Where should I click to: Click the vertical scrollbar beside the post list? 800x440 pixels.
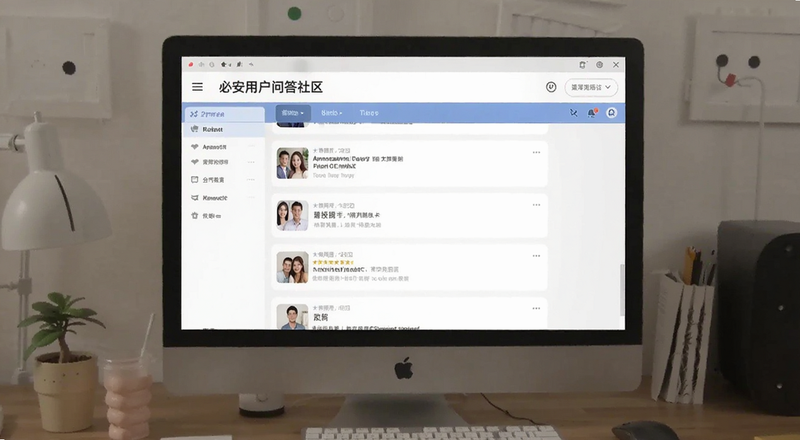tap(622, 289)
